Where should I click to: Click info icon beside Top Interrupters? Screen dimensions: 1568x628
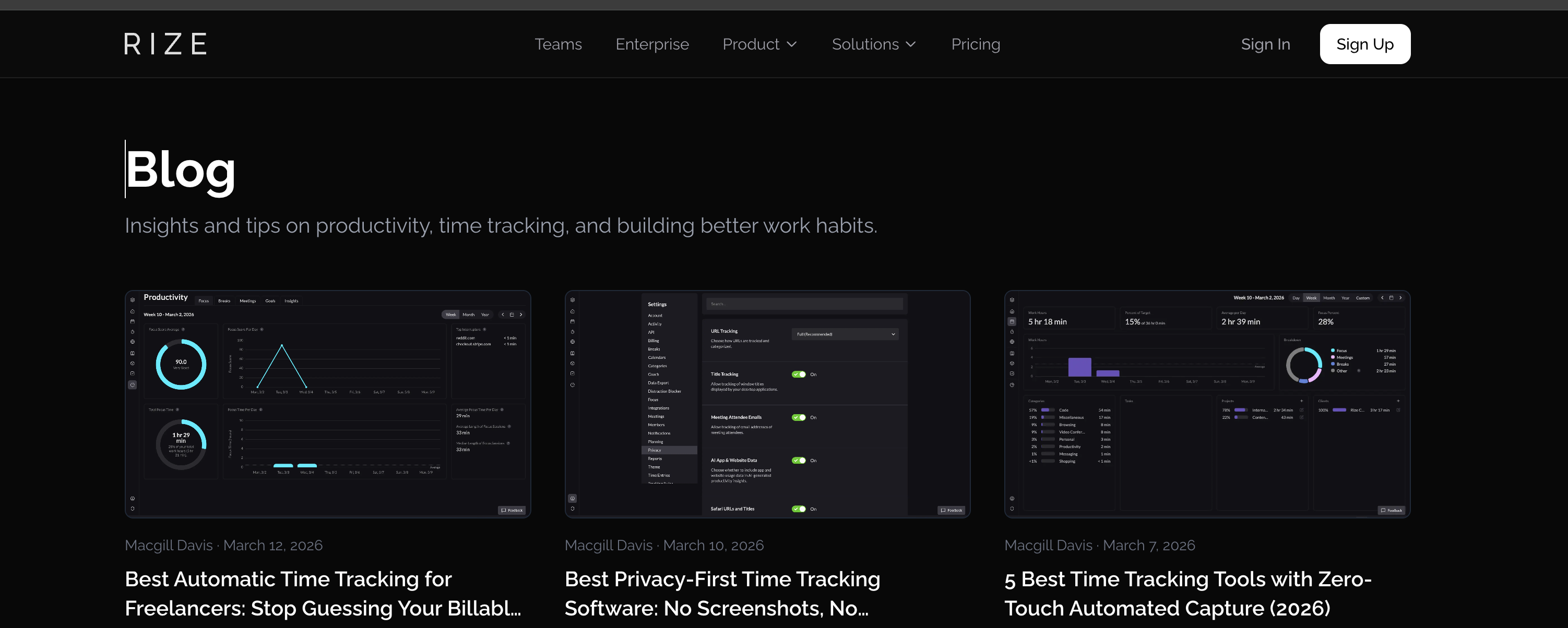click(484, 329)
